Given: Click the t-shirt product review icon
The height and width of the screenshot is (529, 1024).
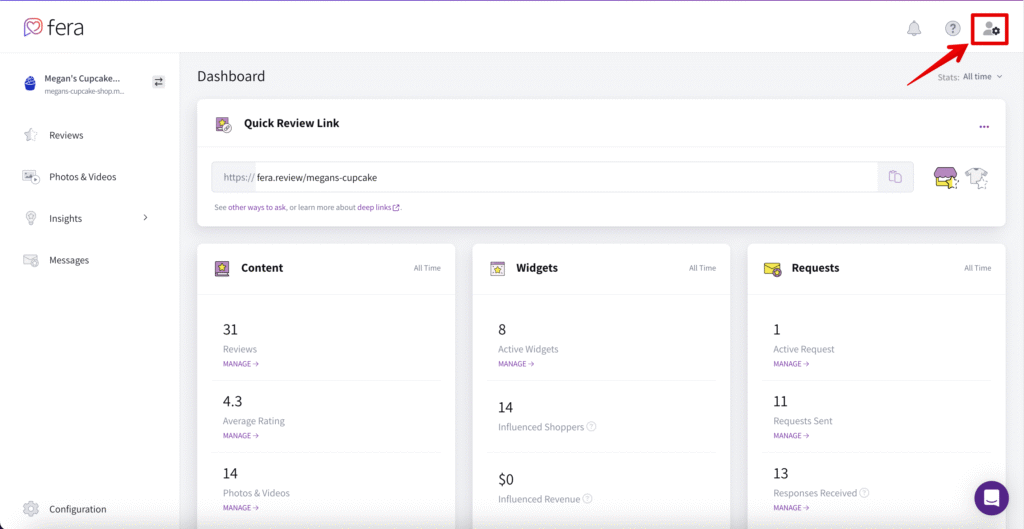Looking at the screenshot, I should 977,178.
